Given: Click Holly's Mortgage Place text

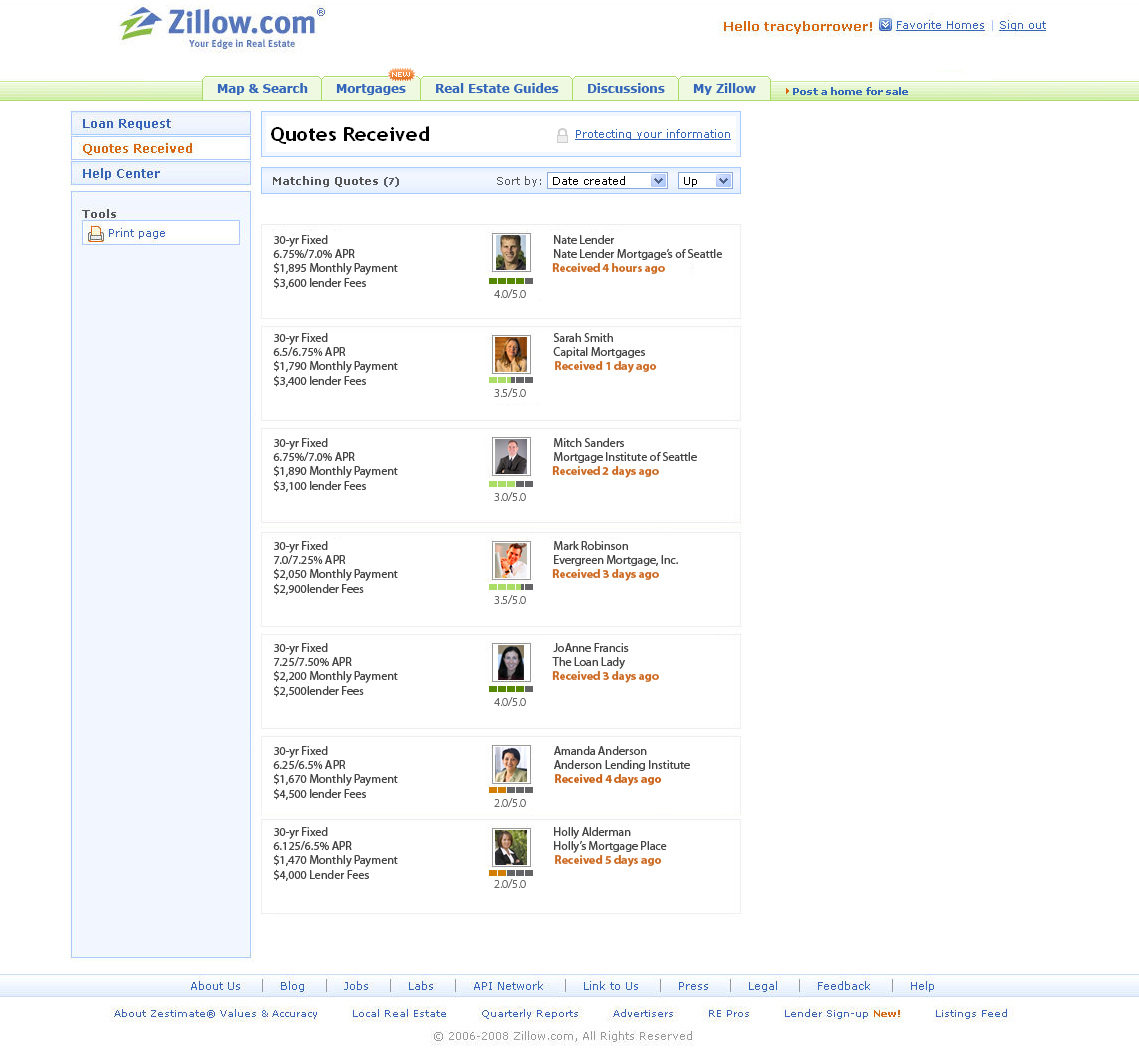Looking at the screenshot, I should coord(609,846).
